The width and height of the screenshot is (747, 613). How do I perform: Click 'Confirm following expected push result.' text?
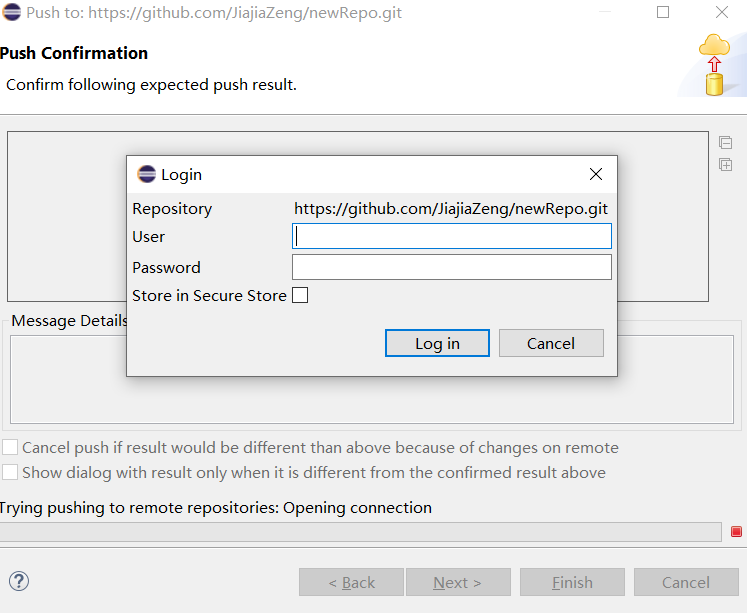[151, 85]
